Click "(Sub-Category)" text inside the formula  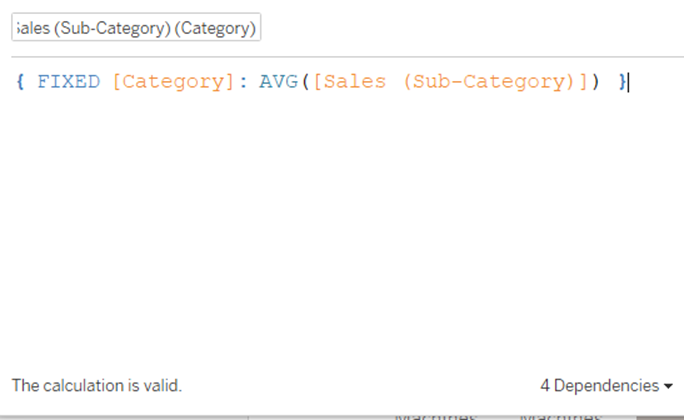pos(487,82)
